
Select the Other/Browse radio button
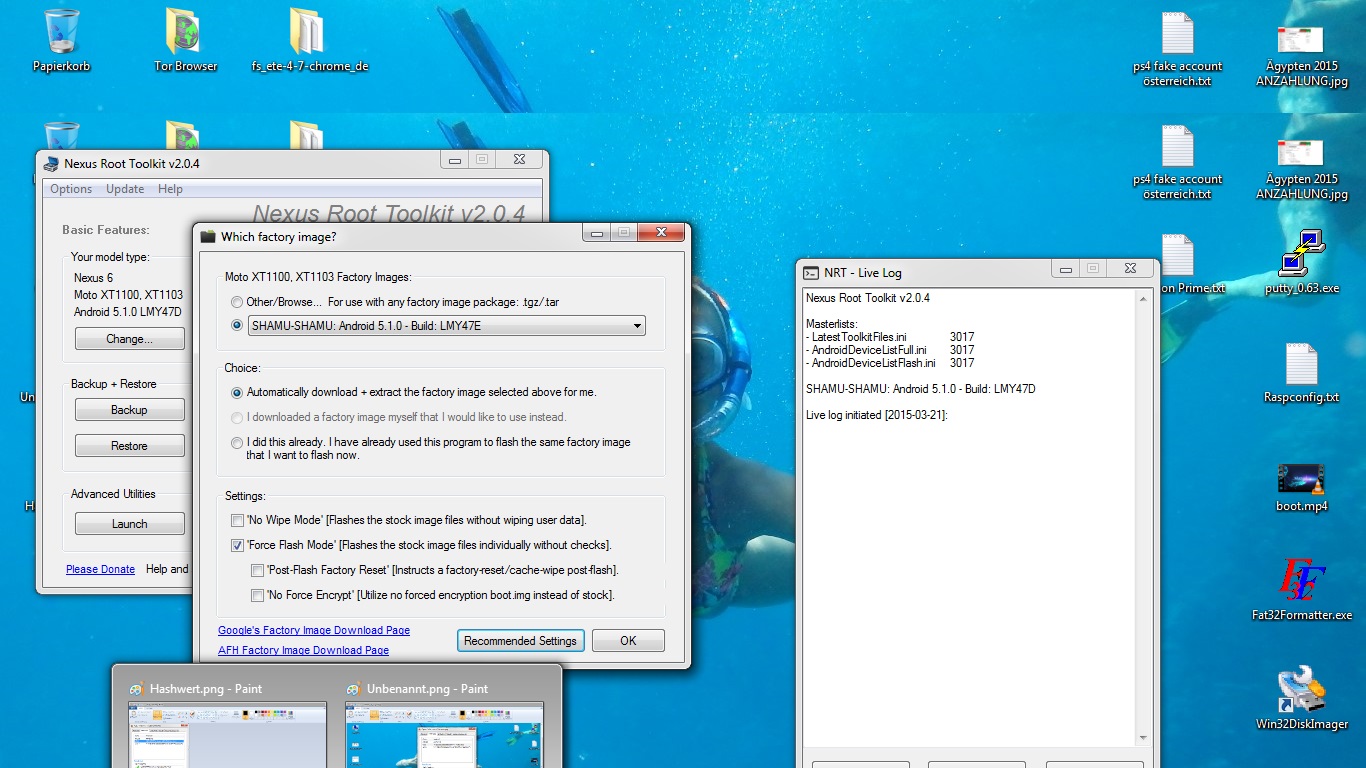click(237, 302)
